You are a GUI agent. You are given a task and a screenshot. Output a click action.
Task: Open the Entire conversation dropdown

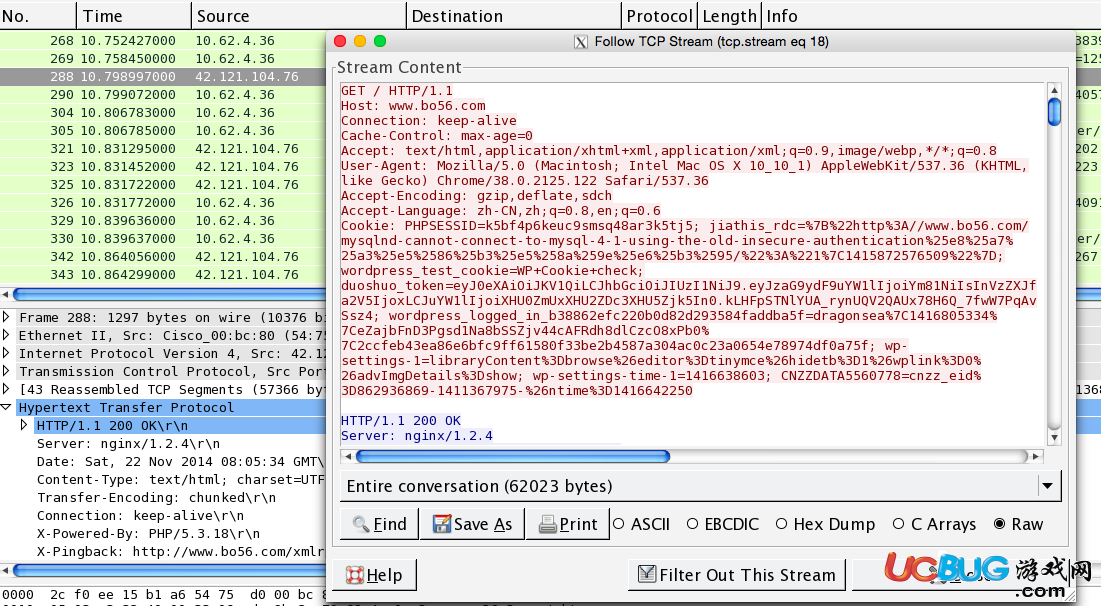tap(1048, 486)
